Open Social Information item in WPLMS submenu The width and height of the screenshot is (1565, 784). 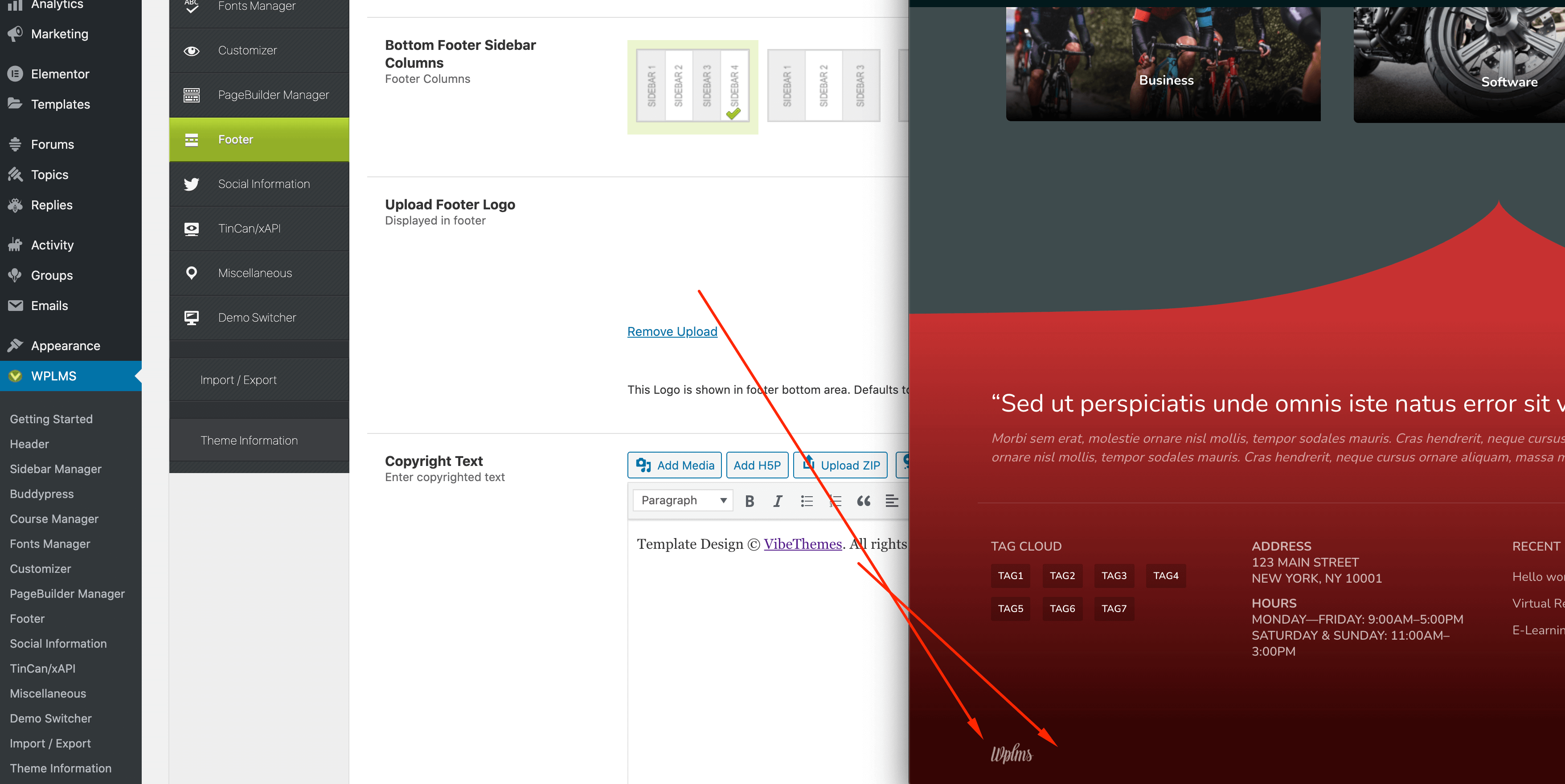(x=58, y=644)
